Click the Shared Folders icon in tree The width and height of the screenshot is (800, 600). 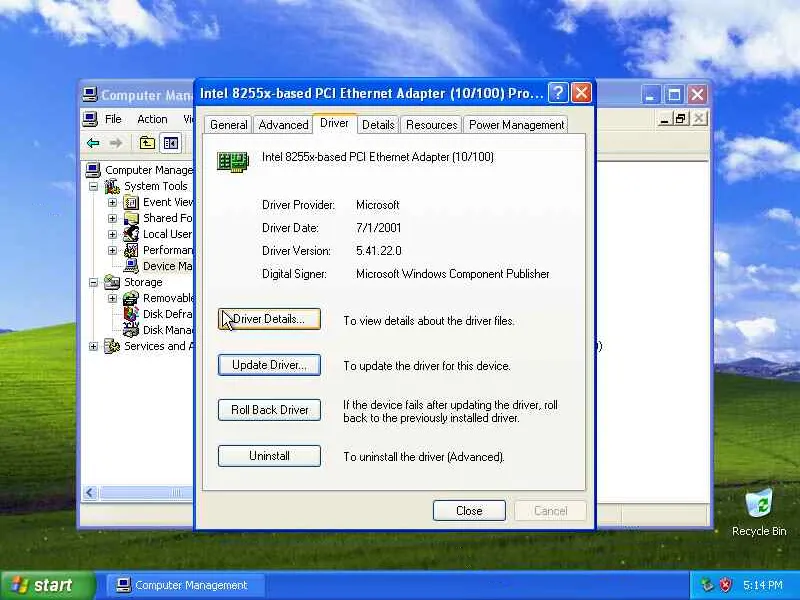(x=131, y=218)
